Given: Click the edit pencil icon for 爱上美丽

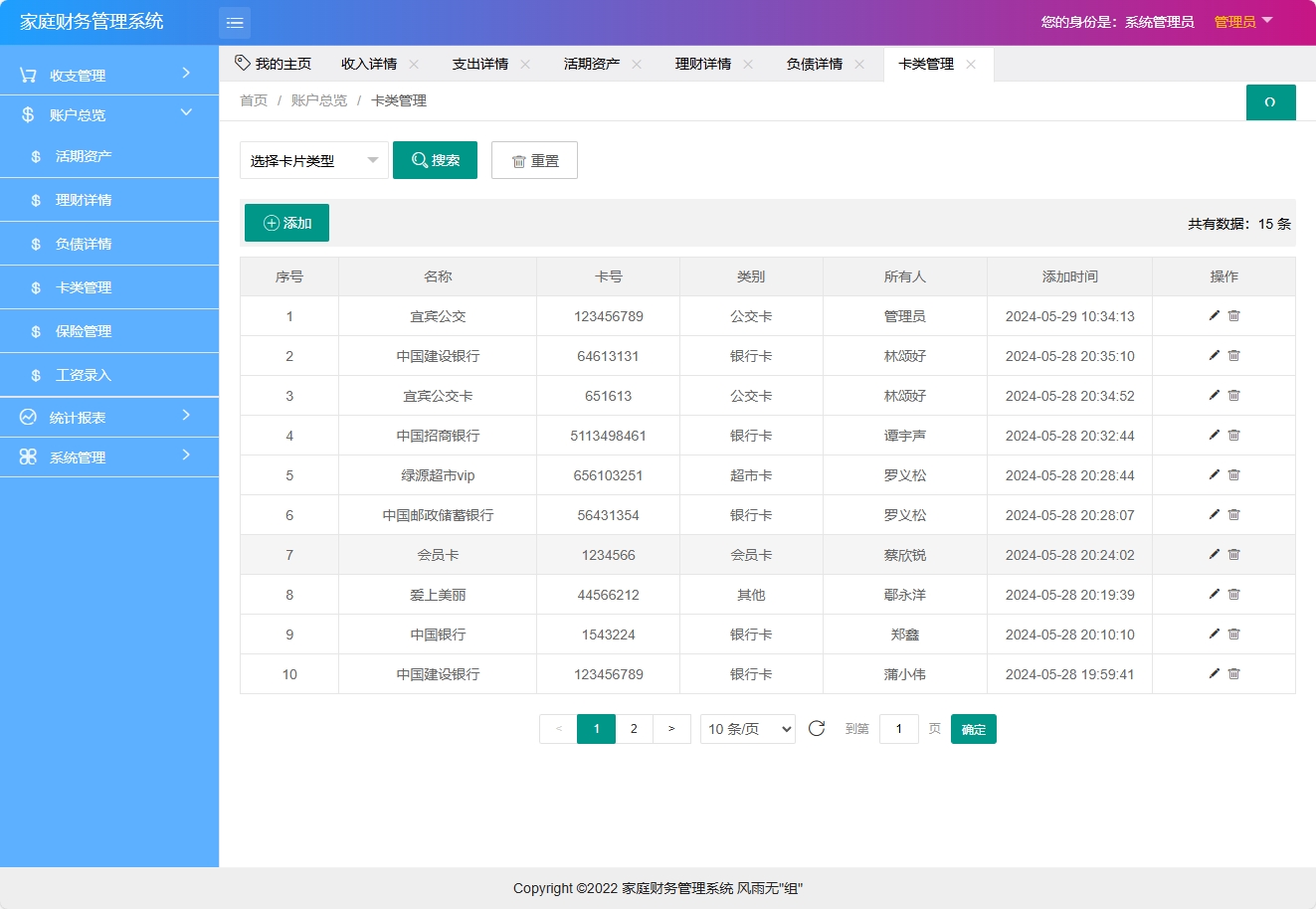Looking at the screenshot, I should point(1214,594).
